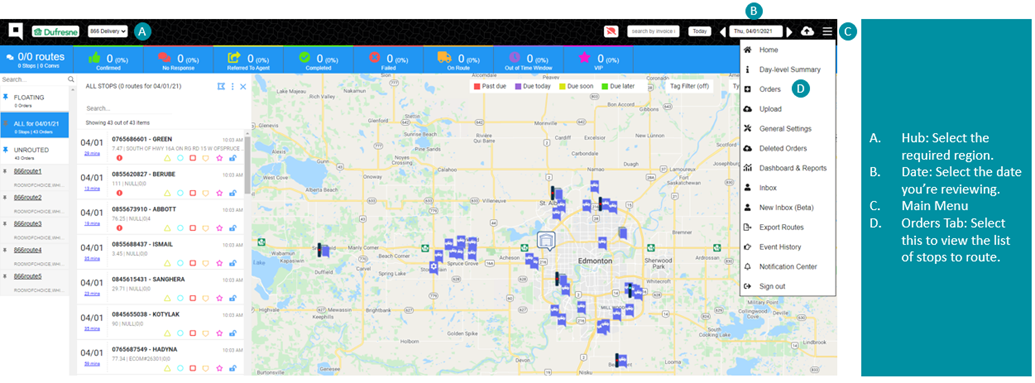
Task: Click the On Route truck icon
Action: pos(444,57)
